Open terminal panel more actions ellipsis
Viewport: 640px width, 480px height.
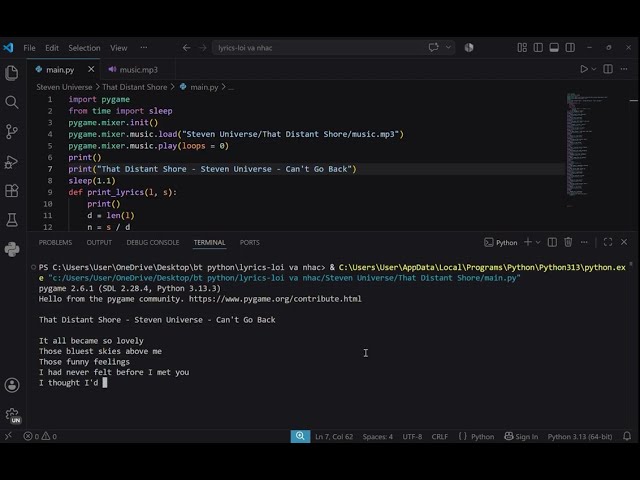coord(584,242)
